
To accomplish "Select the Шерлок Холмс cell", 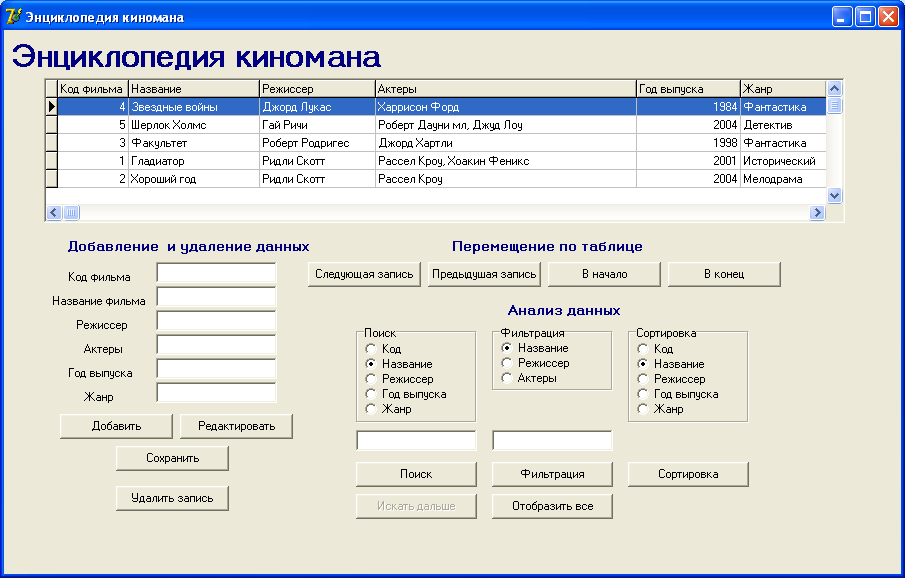I will [x=194, y=125].
